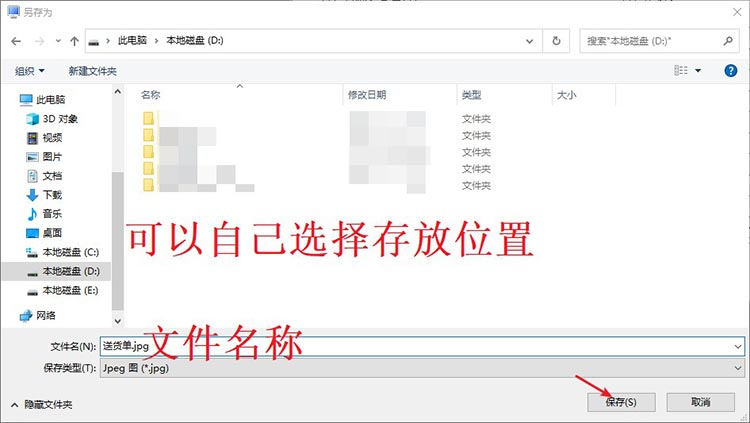Close the 另存为 dialog

737,12
